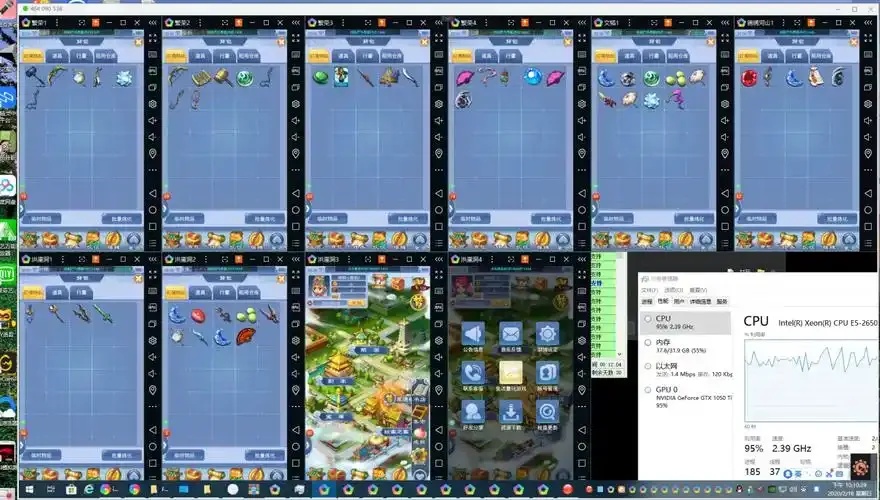Image resolution: width=880 pixels, height=500 pixels.
Task: Select the green sword in 洪福洞1 bag
Action: point(103,313)
